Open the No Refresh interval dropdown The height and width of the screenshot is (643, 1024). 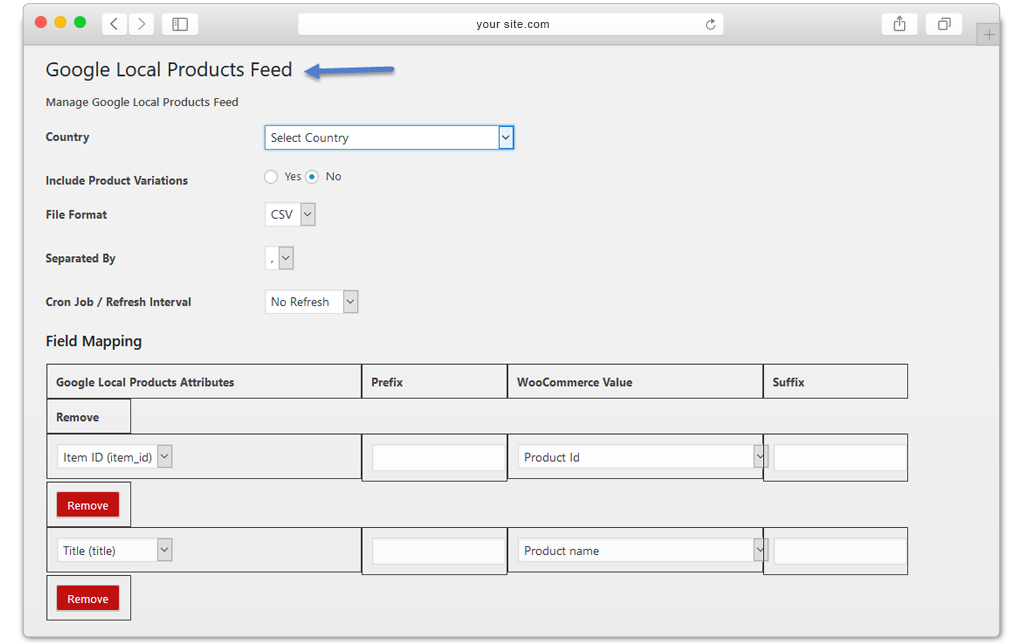[x=312, y=302]
